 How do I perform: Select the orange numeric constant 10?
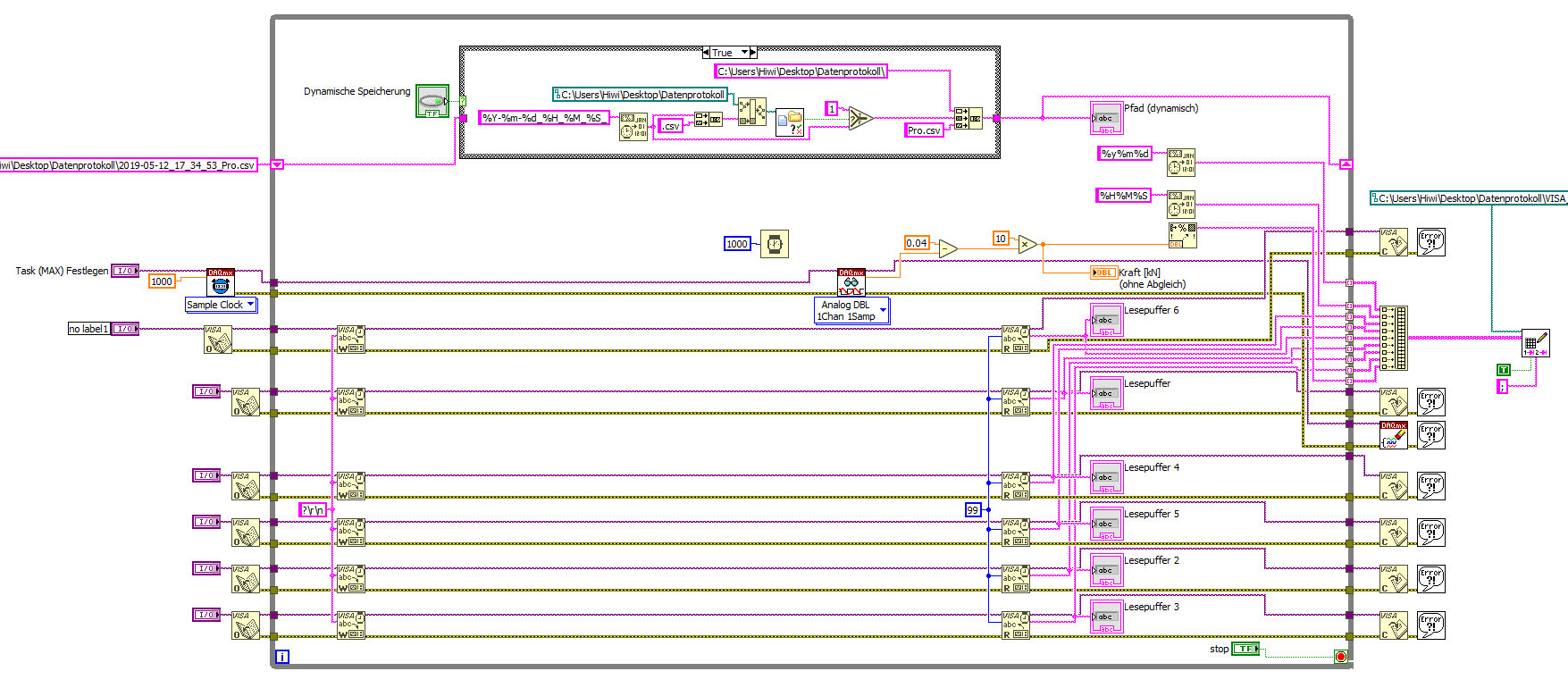click(x=1001, y=239)
